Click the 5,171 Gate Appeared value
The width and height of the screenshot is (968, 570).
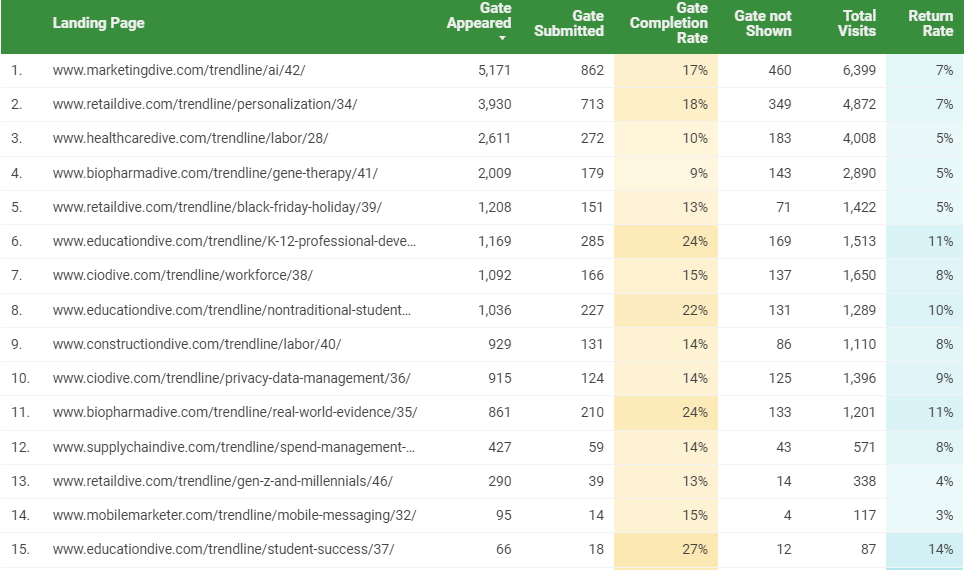494,70
